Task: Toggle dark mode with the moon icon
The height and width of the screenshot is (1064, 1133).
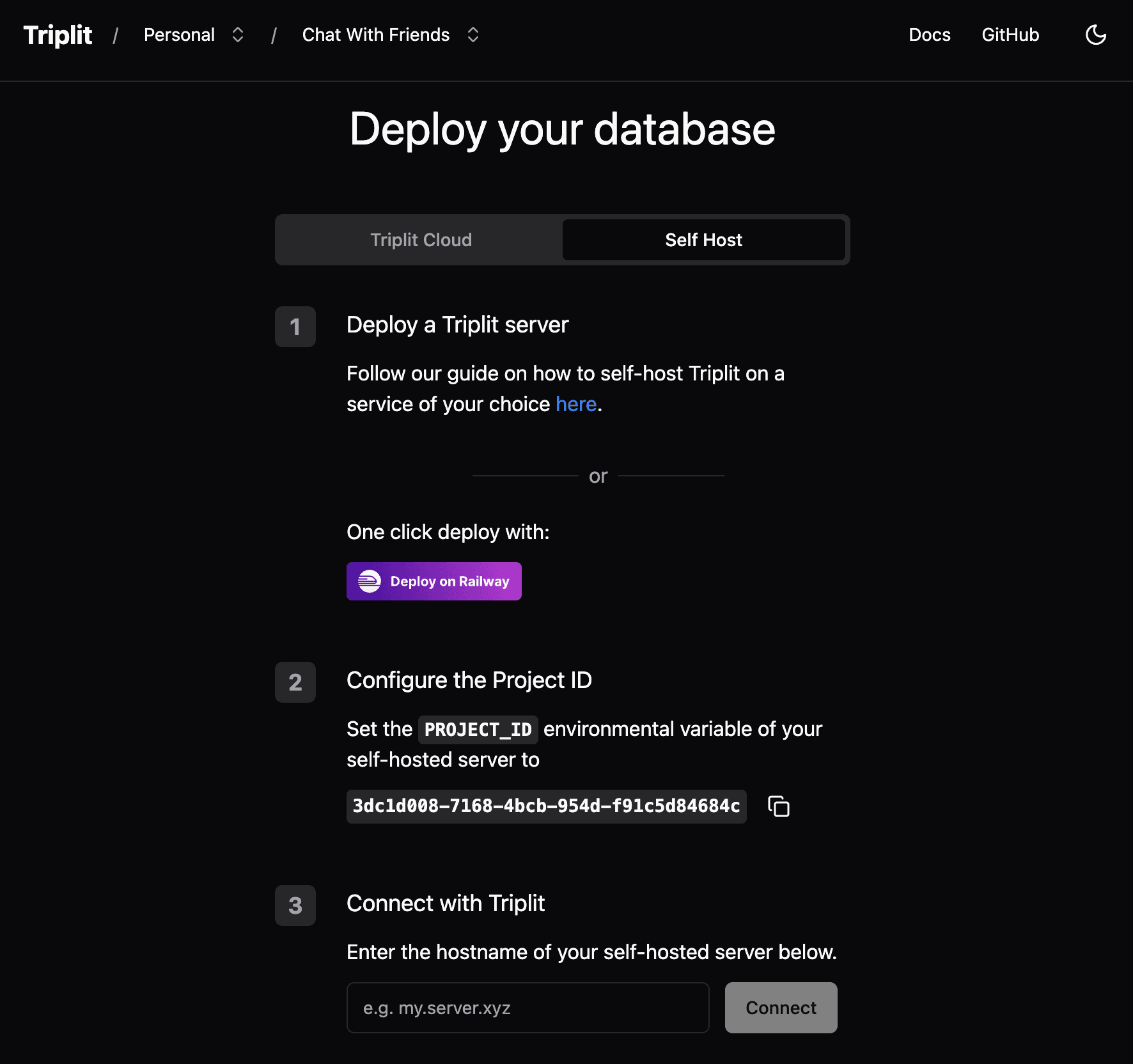Action: (x=1096, y=35)
